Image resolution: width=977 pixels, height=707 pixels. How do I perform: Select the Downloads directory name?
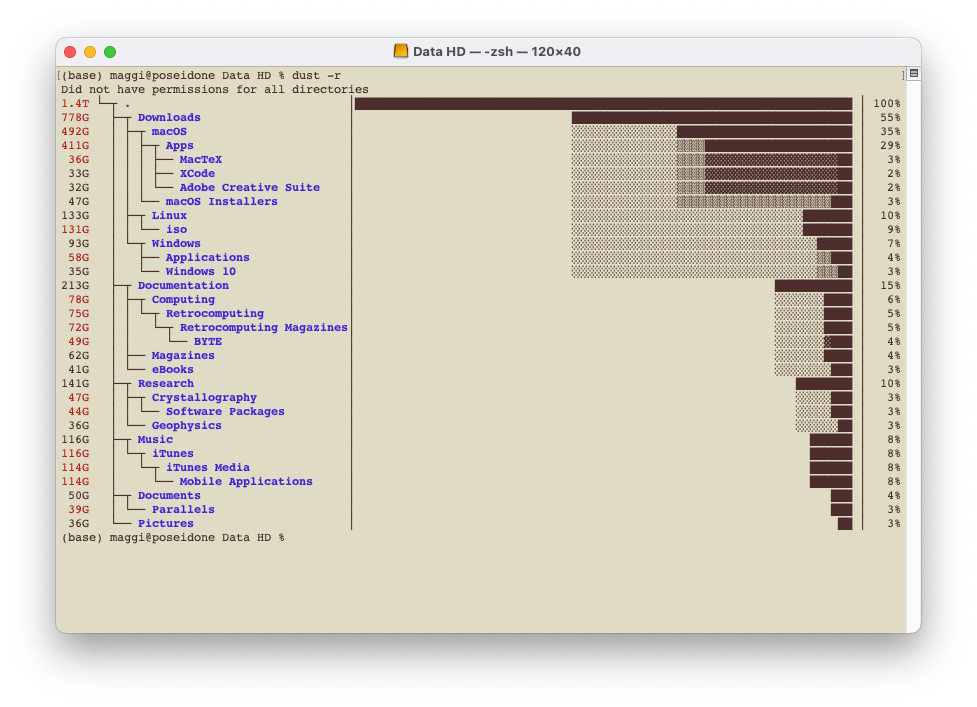tap(169, 118)
